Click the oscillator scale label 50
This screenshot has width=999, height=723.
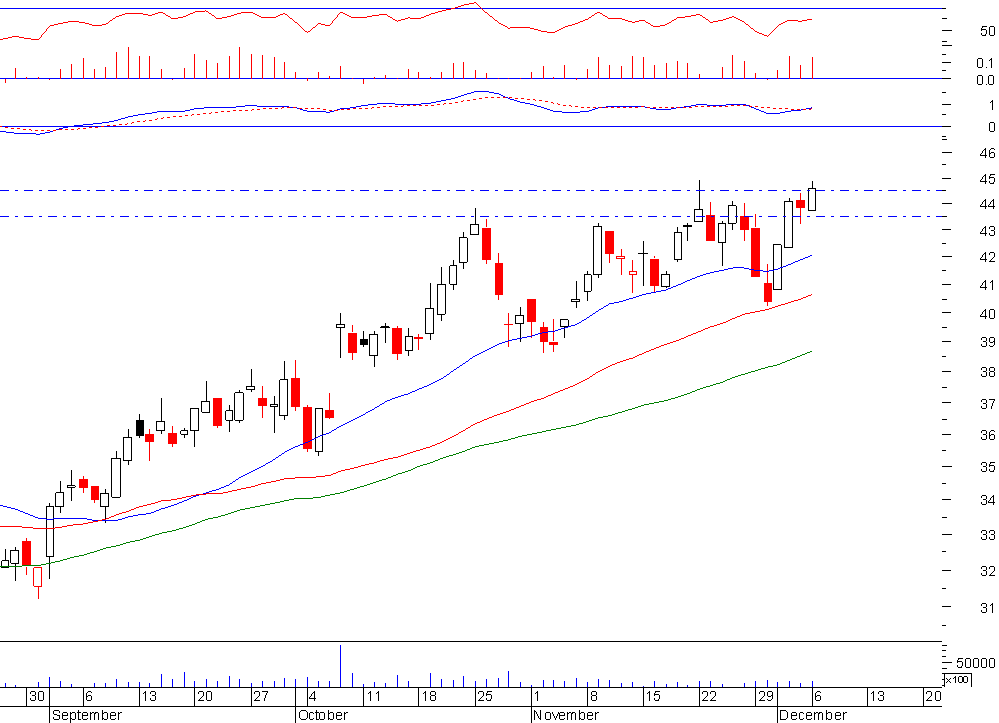[987, 31]
